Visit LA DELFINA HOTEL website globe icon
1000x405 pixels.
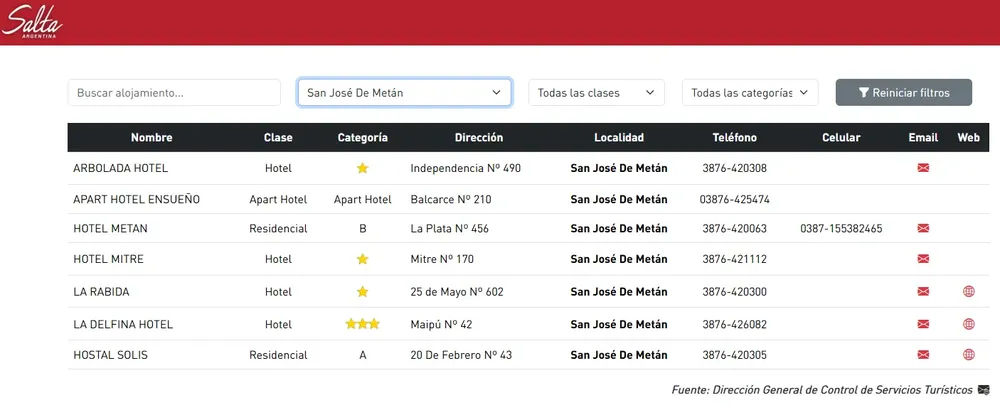point(968,325)
